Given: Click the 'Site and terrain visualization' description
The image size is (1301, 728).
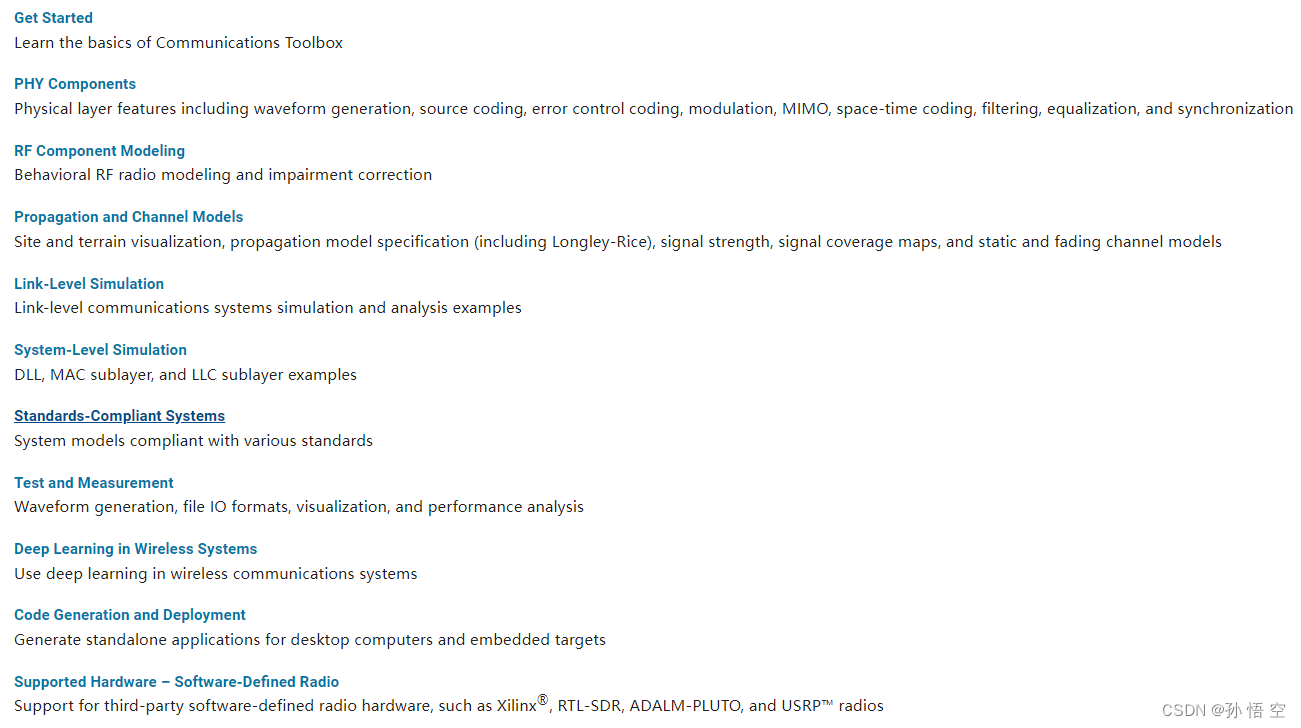Looking at the screenshot, I should [x=618, y=242].
